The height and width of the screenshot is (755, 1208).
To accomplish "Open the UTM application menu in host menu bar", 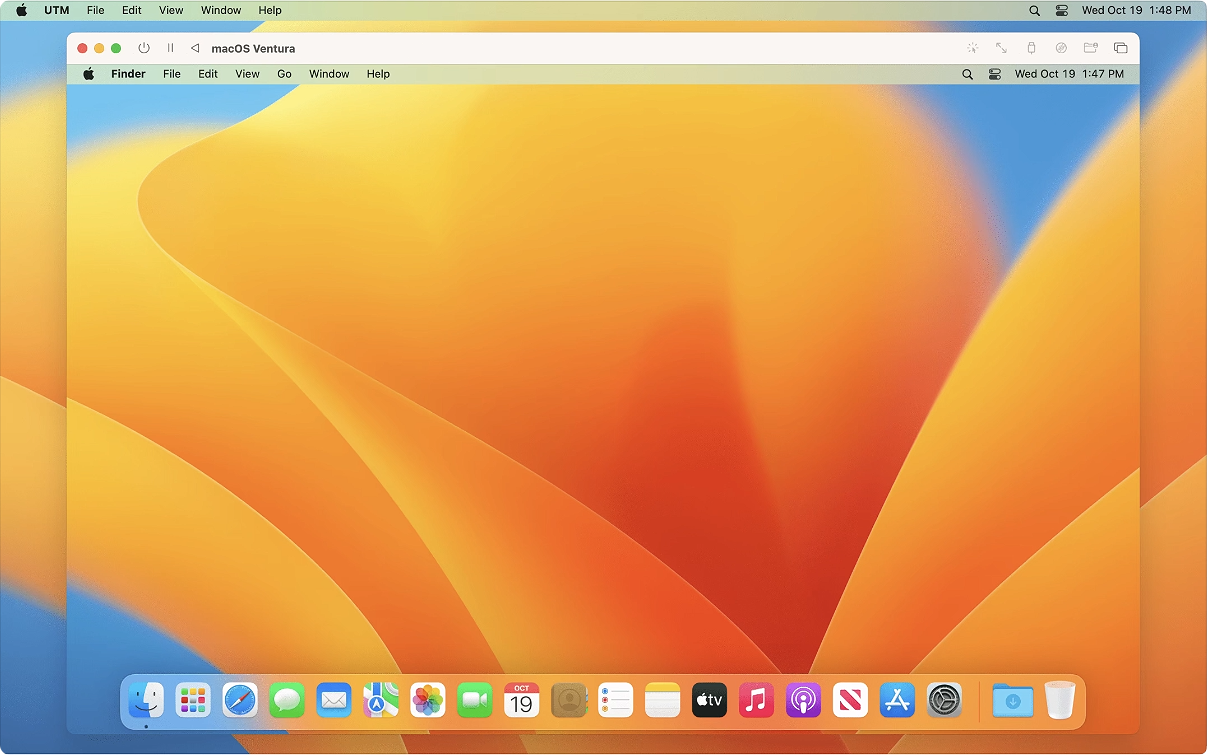I will pos(57,10).
